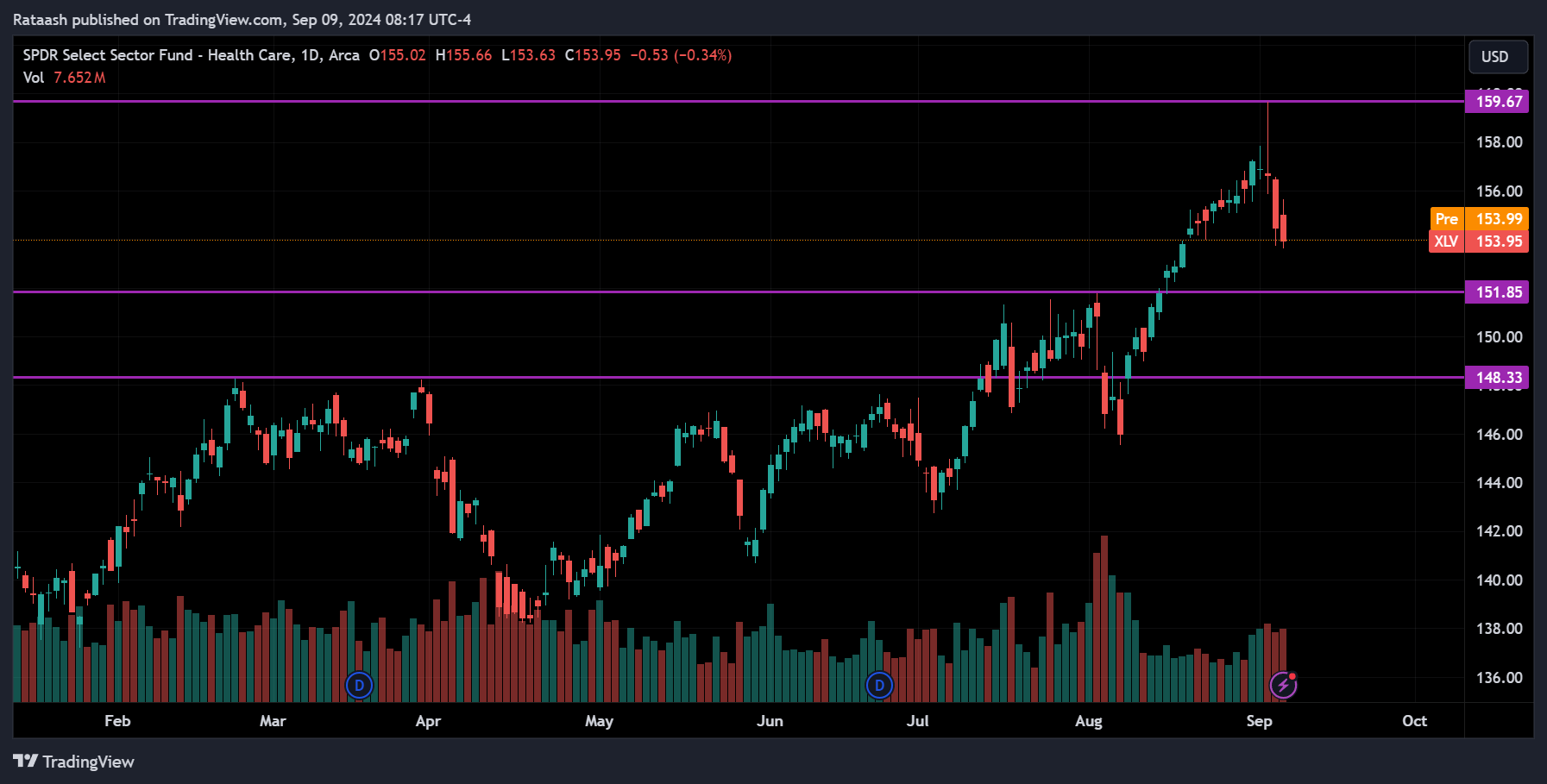This screenshot has width=1547, height=784.
Task: Click the TradingView logo at bottom left
Action: coord(73,762)
